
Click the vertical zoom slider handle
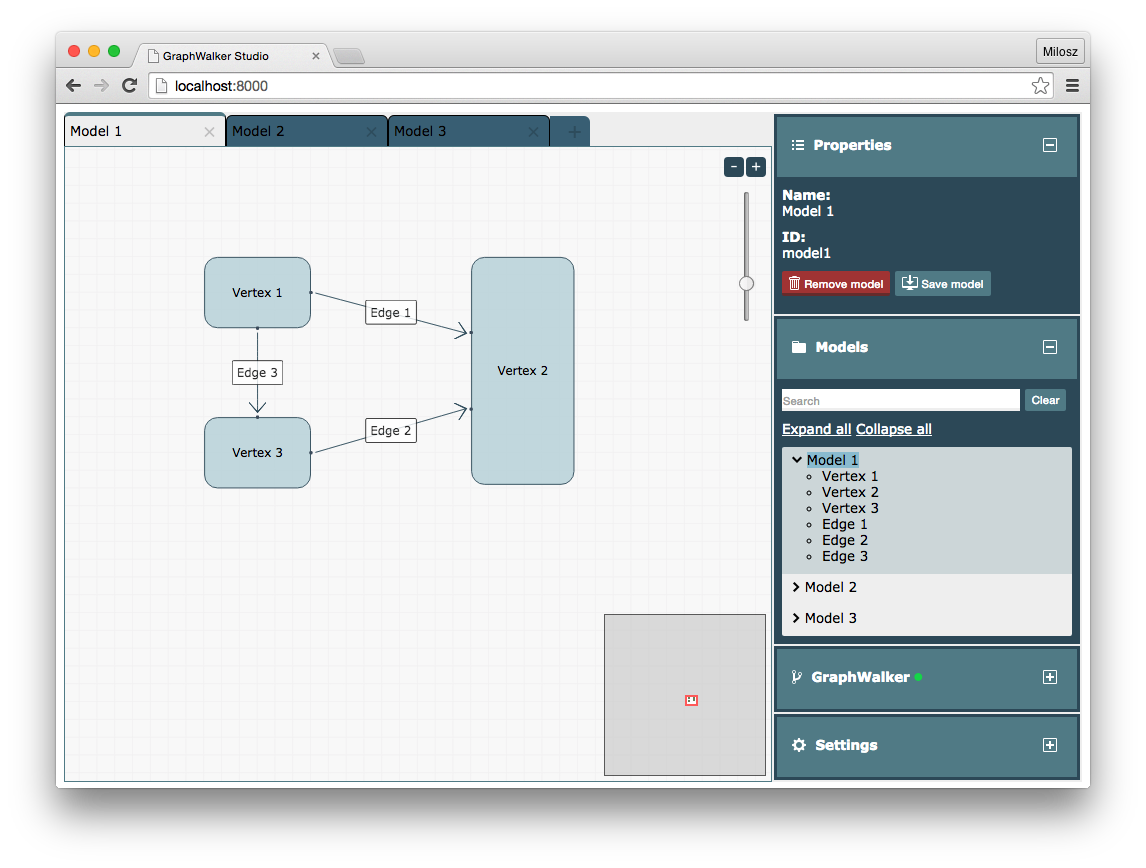[746, 283]
